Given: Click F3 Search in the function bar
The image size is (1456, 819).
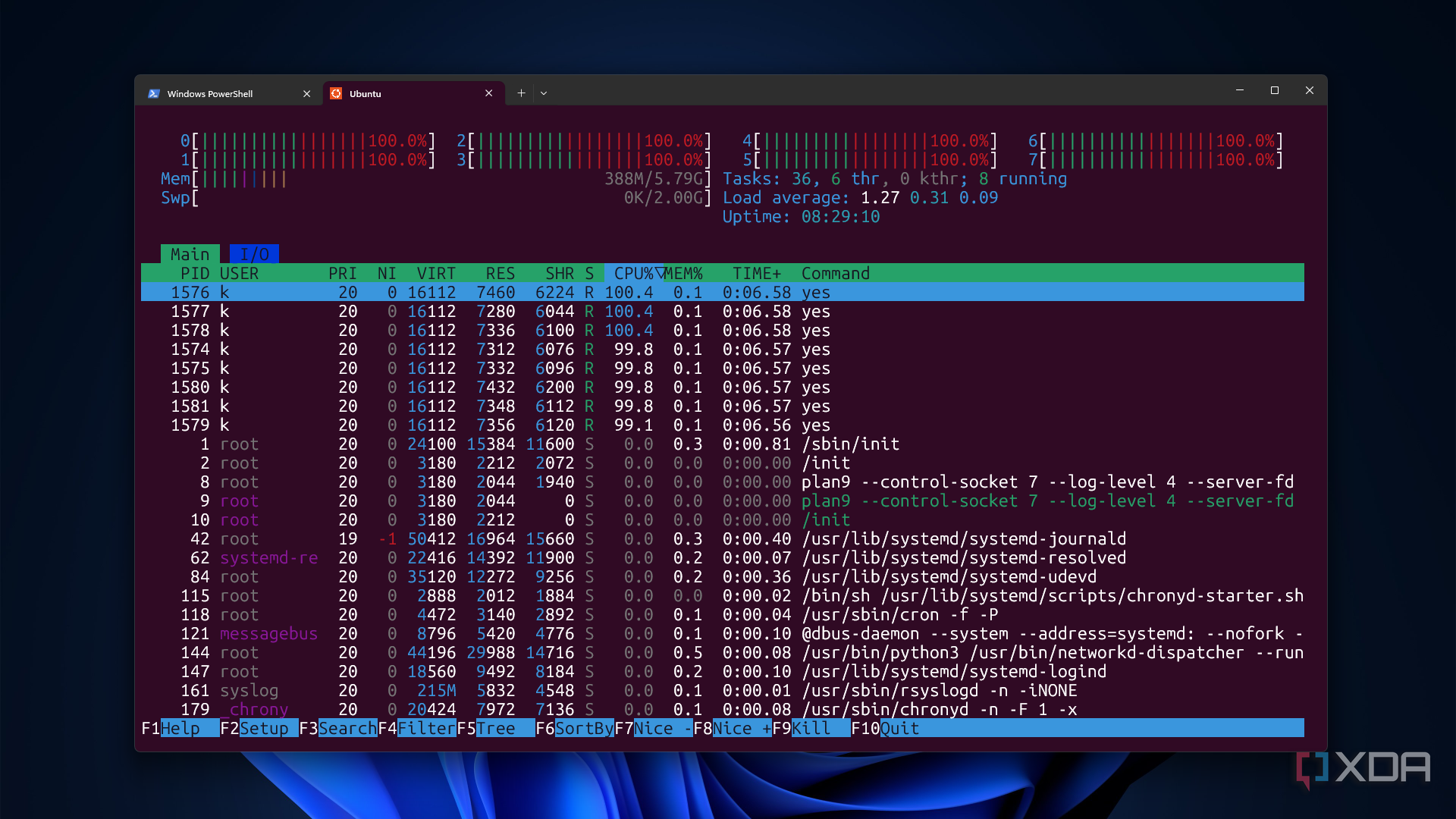Looking at the screenshot, I should (337, 728).
